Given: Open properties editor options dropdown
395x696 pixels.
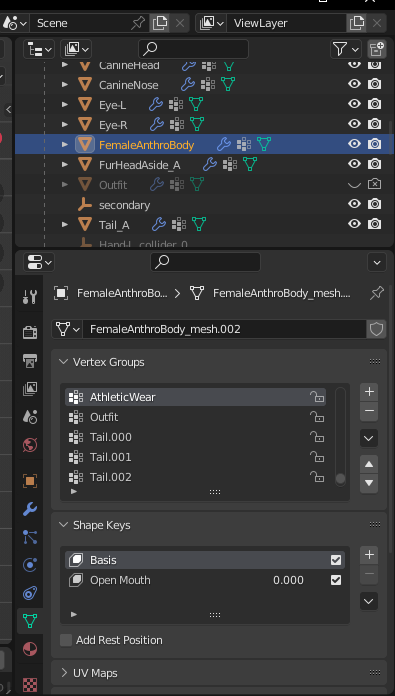Looking at the screenshot, I should (377, 262).
